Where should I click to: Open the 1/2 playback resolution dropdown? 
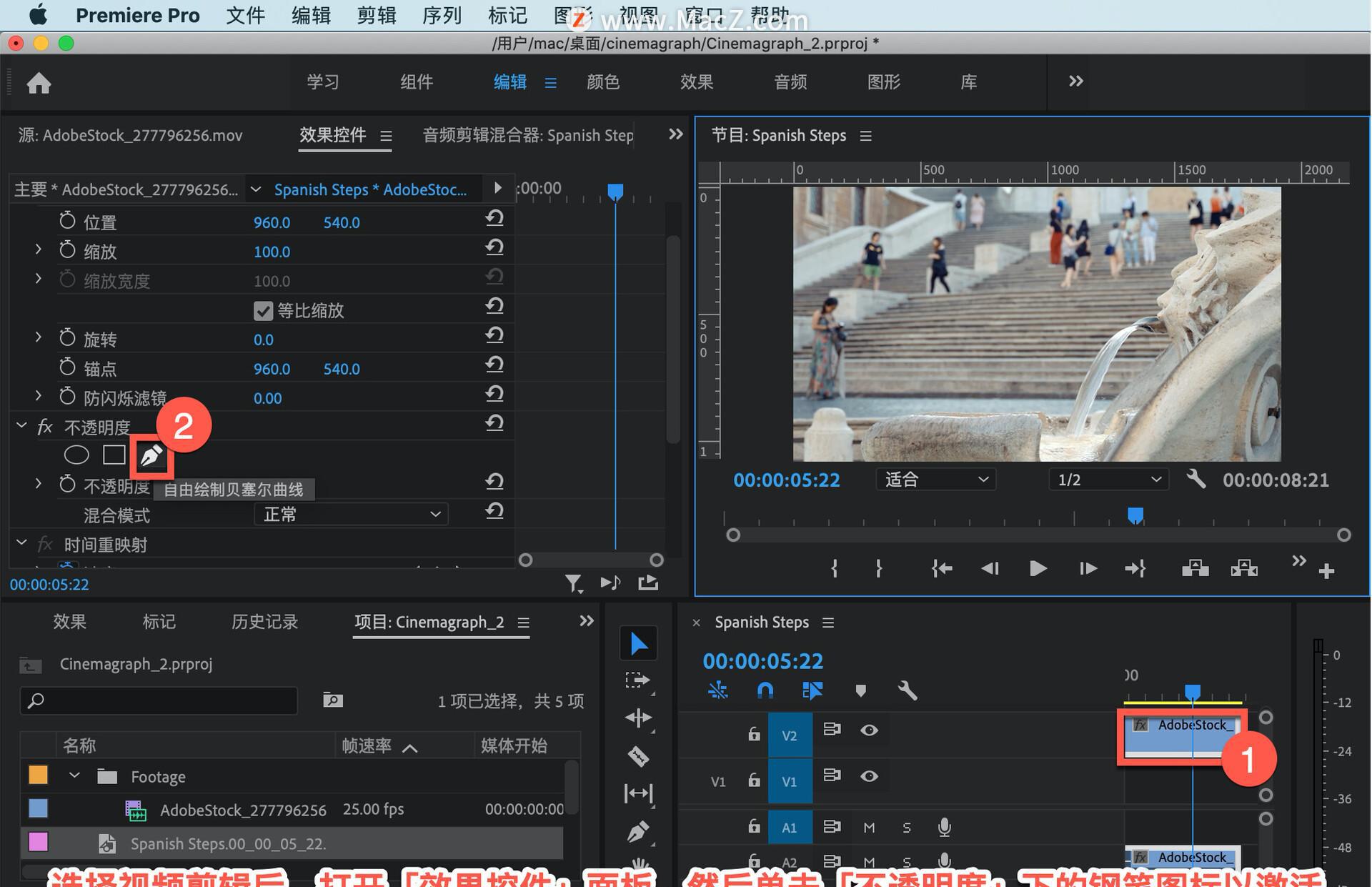click(1108, 479)
